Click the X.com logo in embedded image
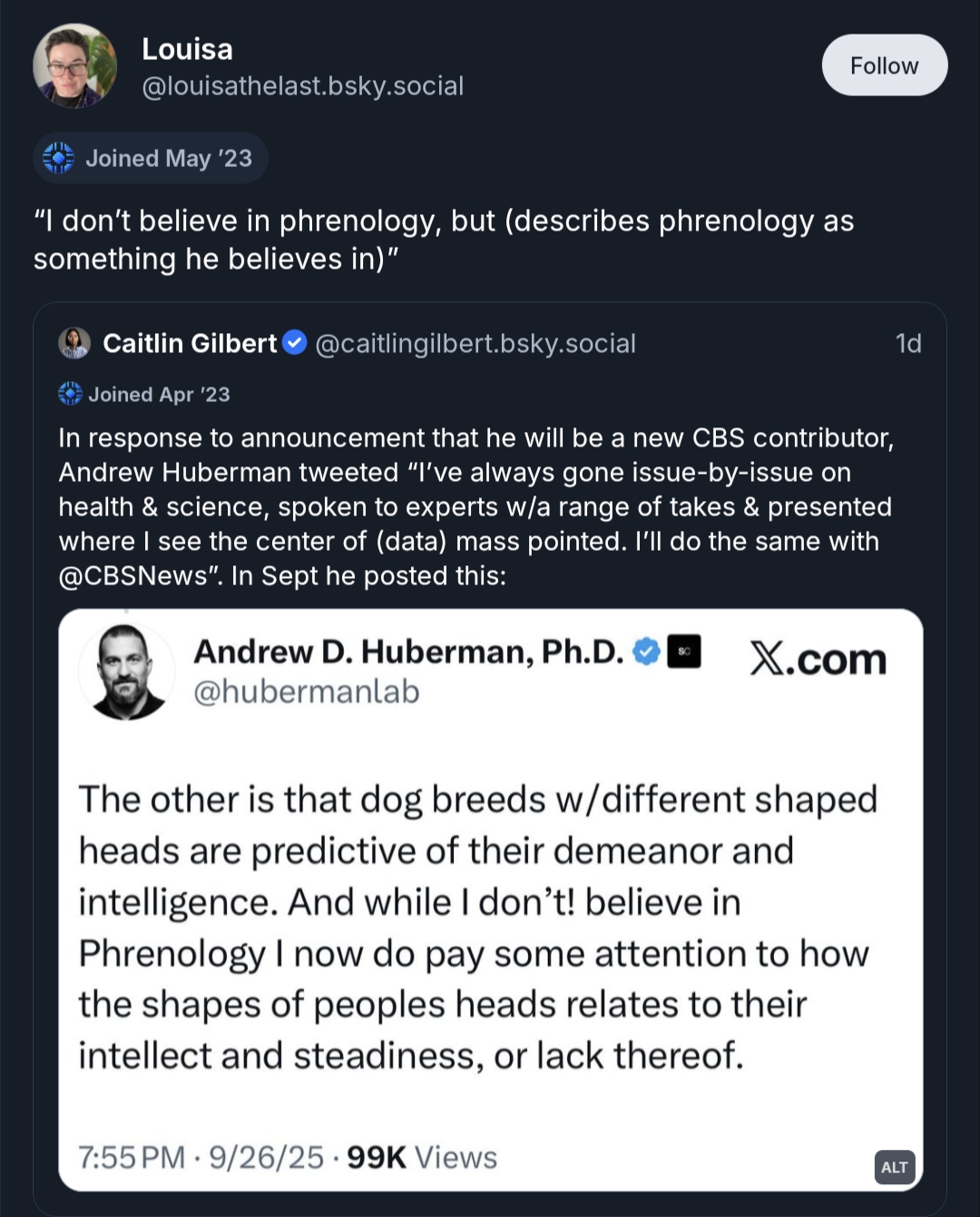980x1217 pixels. (x=818, y=660)
